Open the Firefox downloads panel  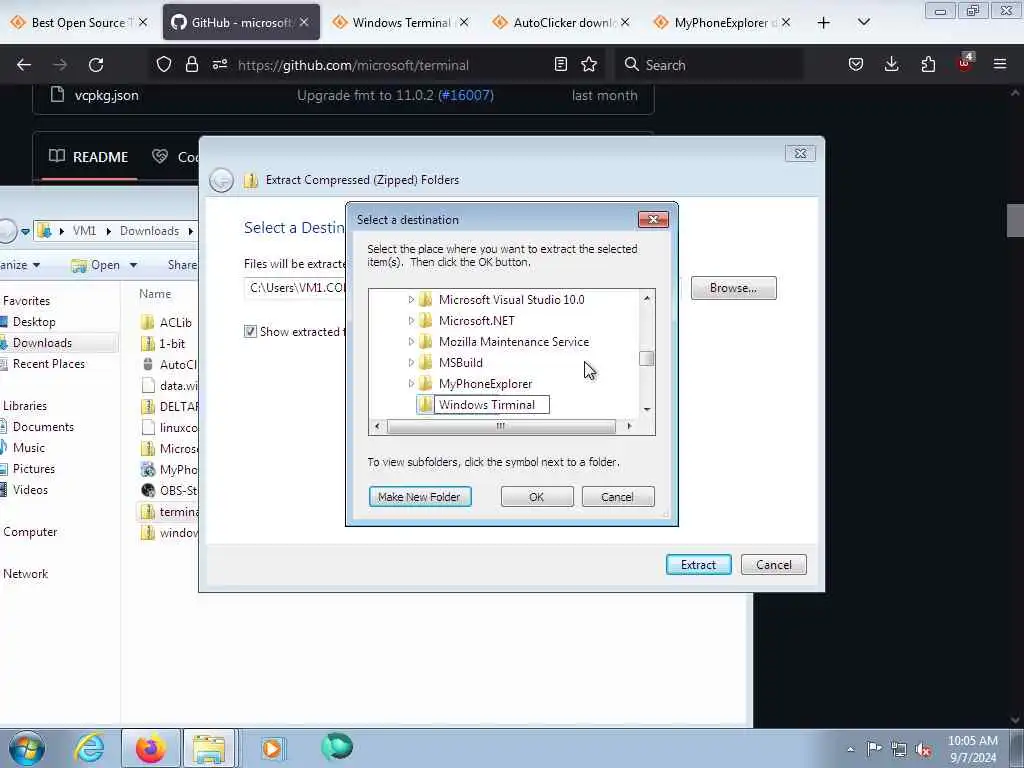[x=891, y=65]
